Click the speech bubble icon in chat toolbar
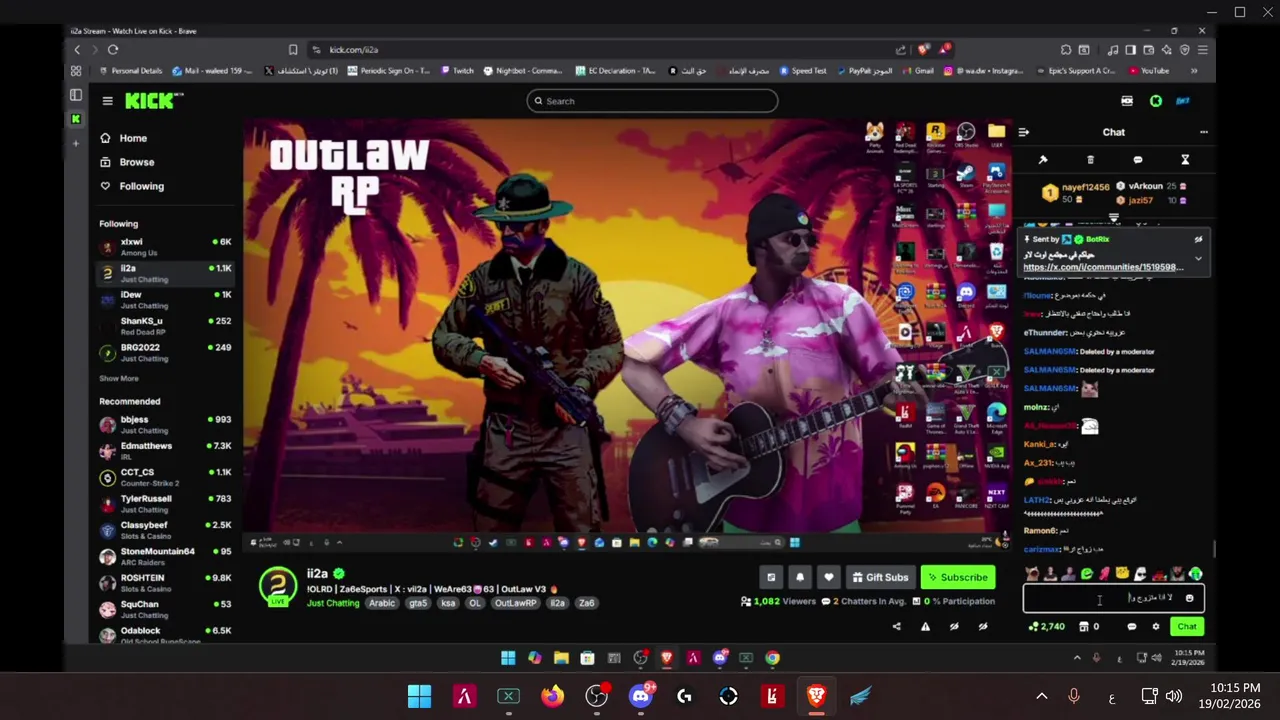The height and width of the screenshot is (720, 1280). [1137, 160]
